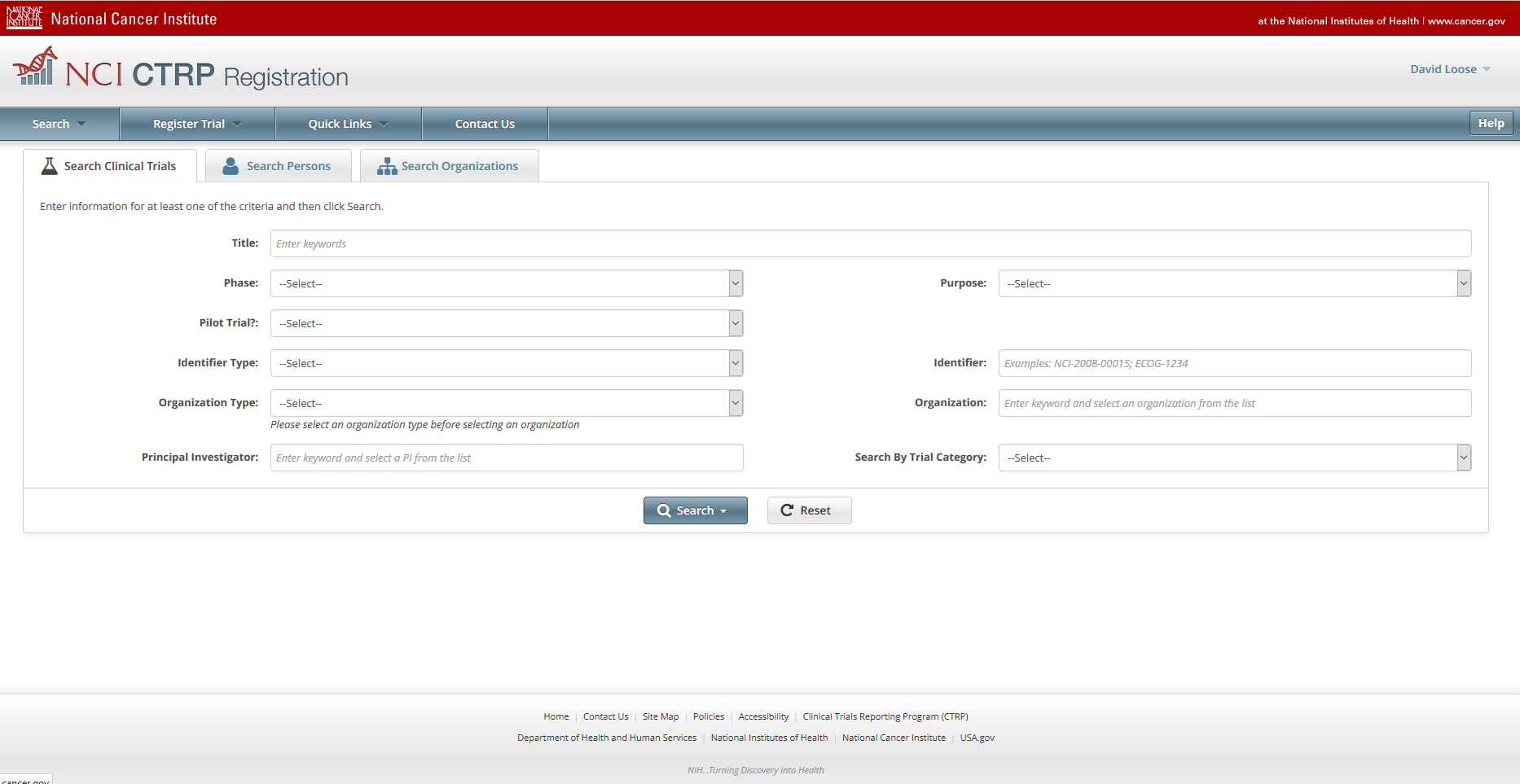The image size is (1520, 784).
Task: Click the NCI CTRP DNA logo icon
Action: tap(35, 67)
